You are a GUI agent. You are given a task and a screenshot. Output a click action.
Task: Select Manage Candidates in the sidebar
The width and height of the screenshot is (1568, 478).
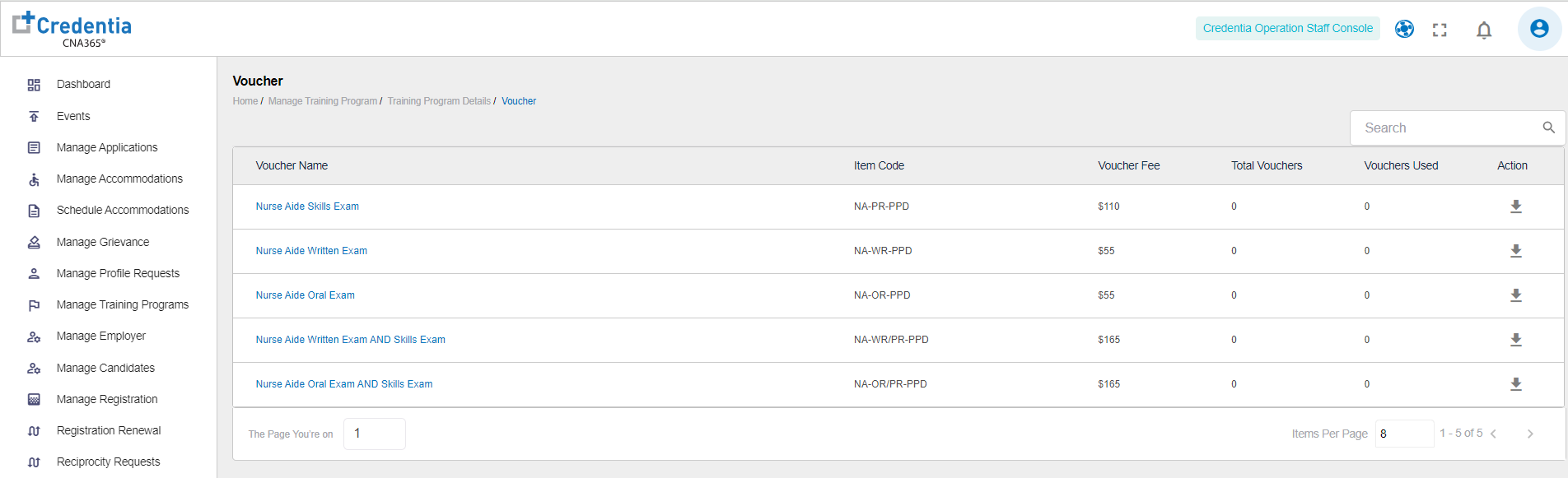coord(105,368)
